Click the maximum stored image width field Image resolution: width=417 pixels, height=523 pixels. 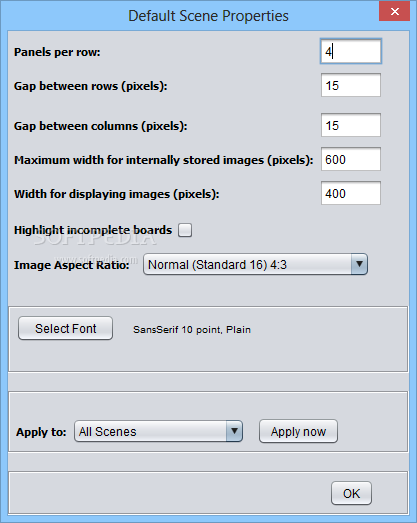(x=351, y=159)
